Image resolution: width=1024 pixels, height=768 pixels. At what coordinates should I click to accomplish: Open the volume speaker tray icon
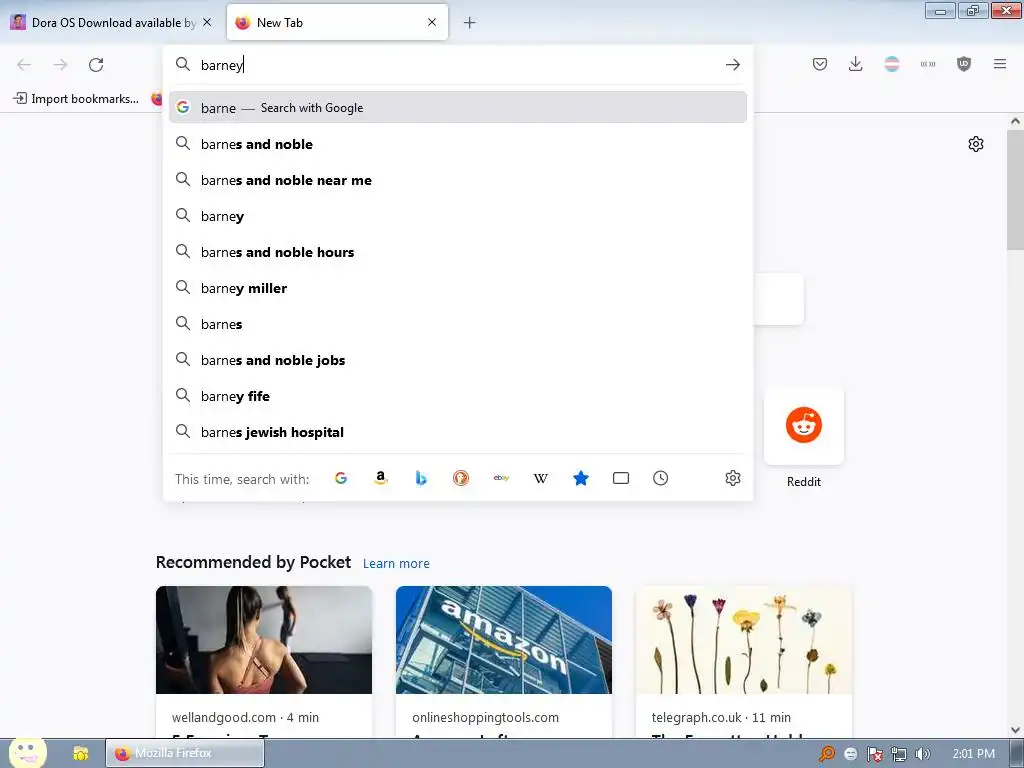coord(922,754)
